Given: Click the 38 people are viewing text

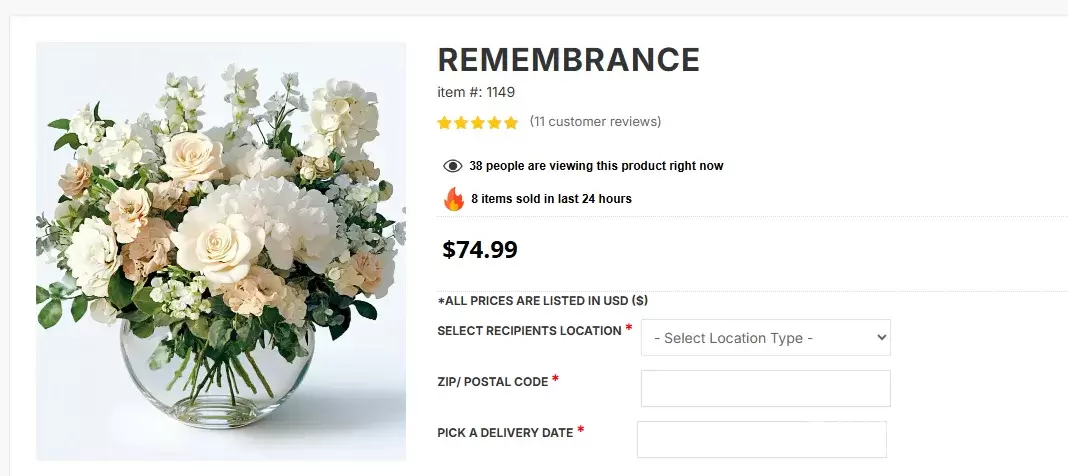Looking at the screenshot, I should (596, 166).
